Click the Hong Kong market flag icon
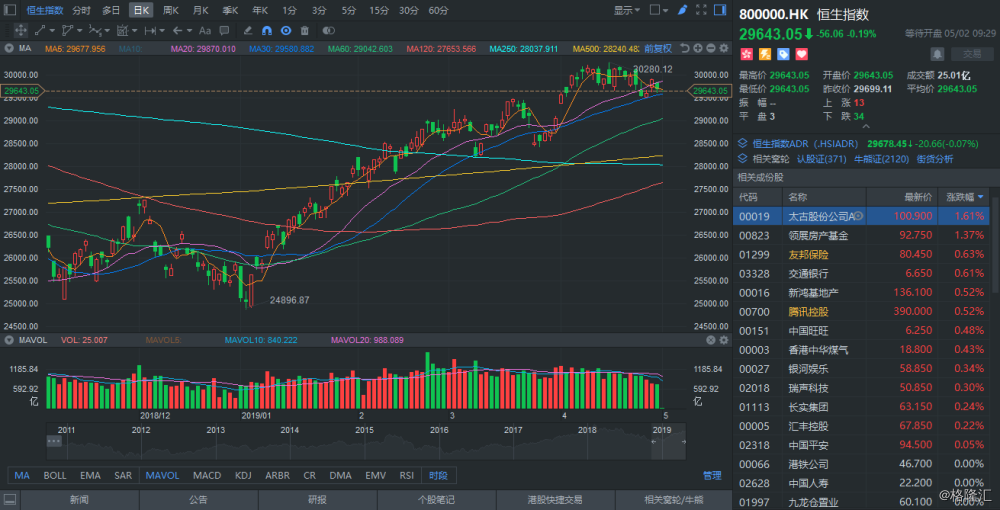Viewport: 1000px width, 510px height. coord(746,54)
